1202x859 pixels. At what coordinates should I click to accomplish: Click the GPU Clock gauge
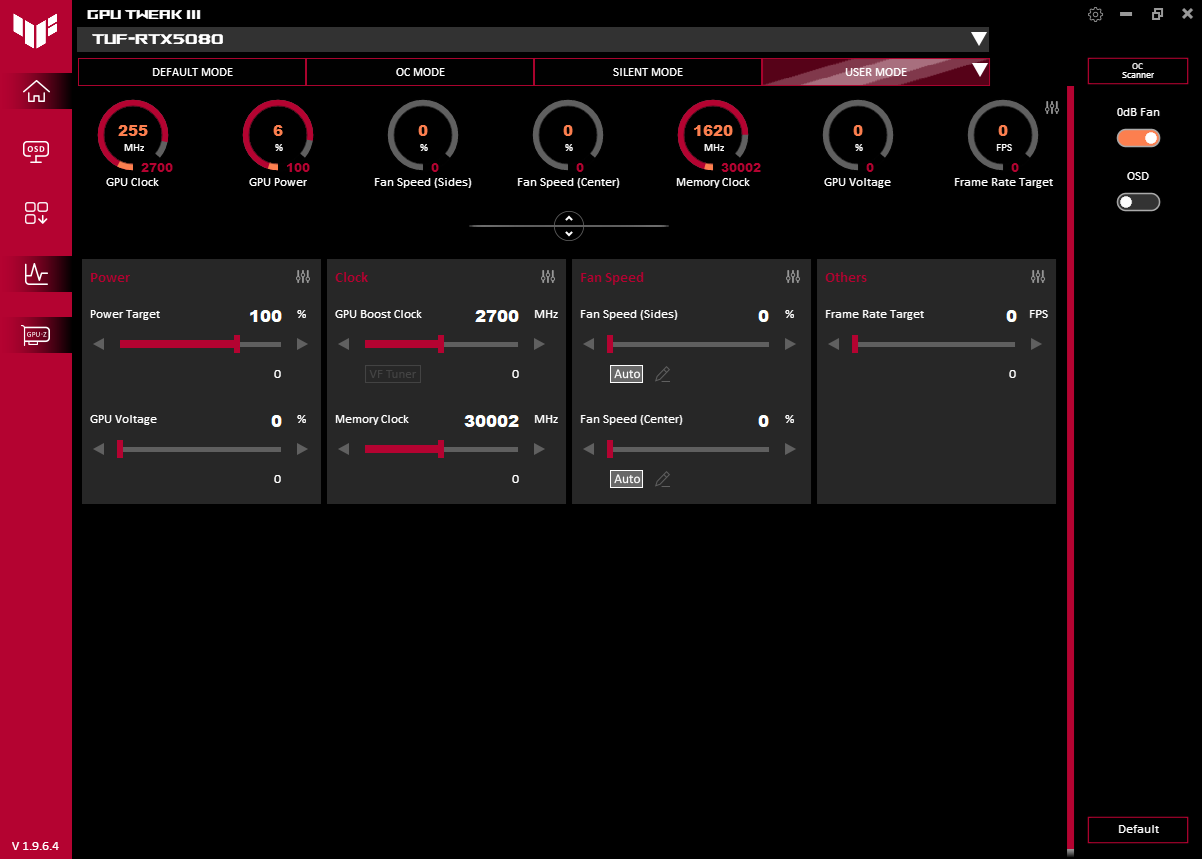133,135
